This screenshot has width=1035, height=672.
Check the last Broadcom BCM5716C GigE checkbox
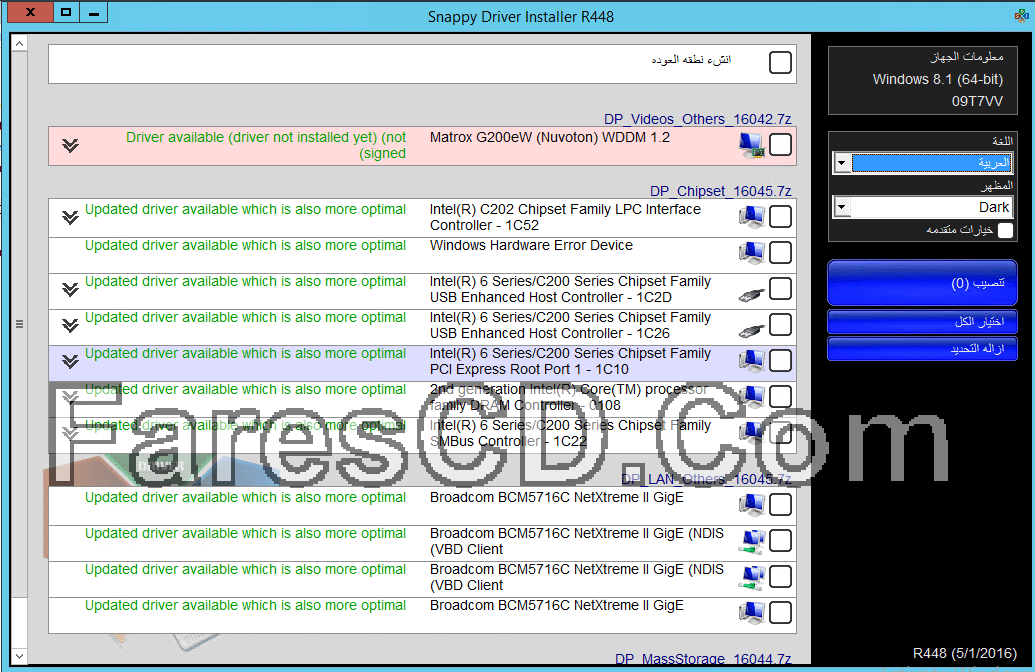780,613
